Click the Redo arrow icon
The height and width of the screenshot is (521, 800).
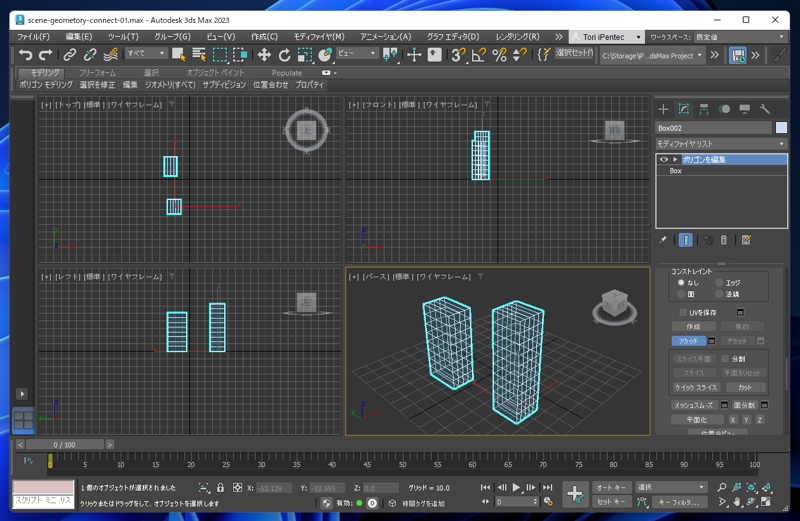click(45, 54)
